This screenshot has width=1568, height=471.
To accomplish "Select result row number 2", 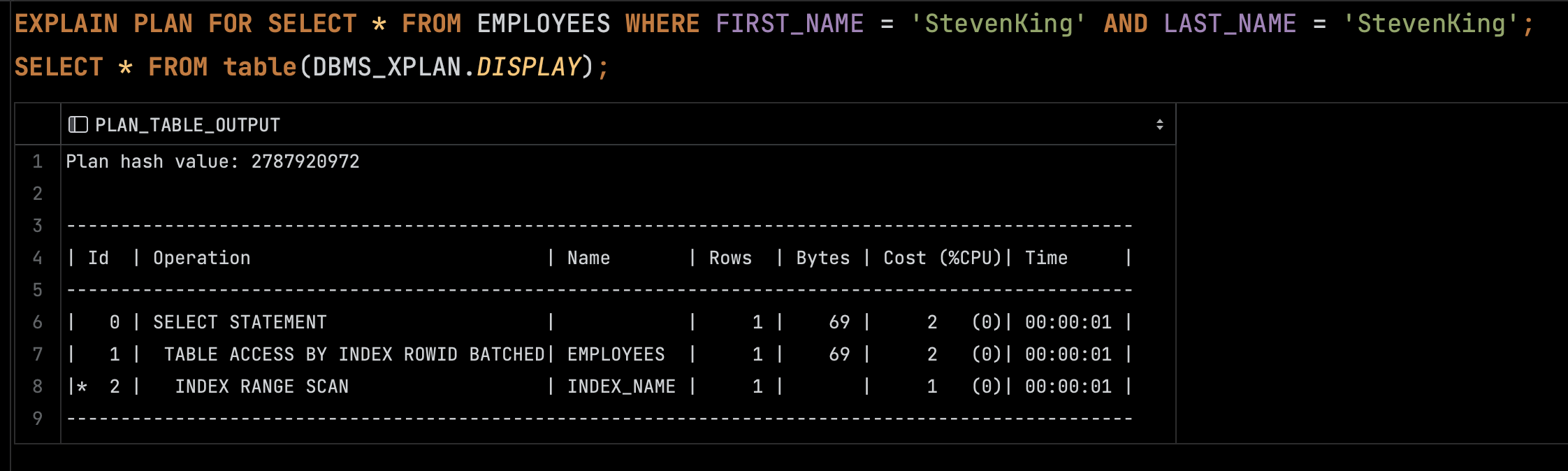I will pyautogui.click(x=38, y=194).
